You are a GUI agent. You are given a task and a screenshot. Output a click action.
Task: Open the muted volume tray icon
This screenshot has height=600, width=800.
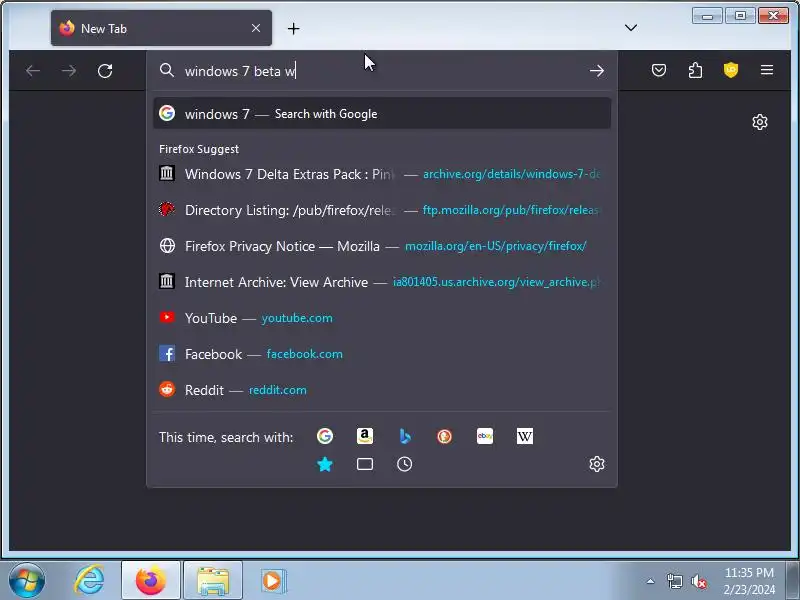tap(699, 581)
